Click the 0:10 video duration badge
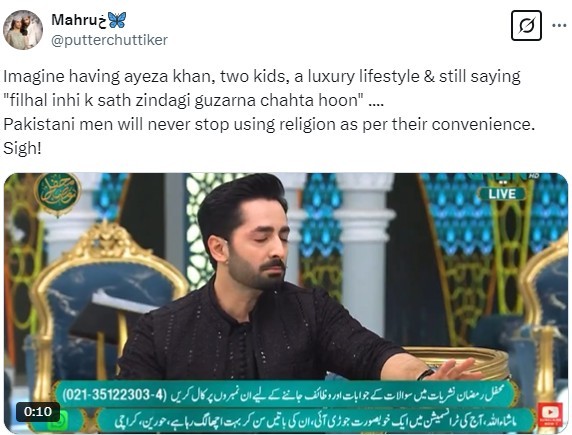Screen dimensions: 572x435 (38, 412)
